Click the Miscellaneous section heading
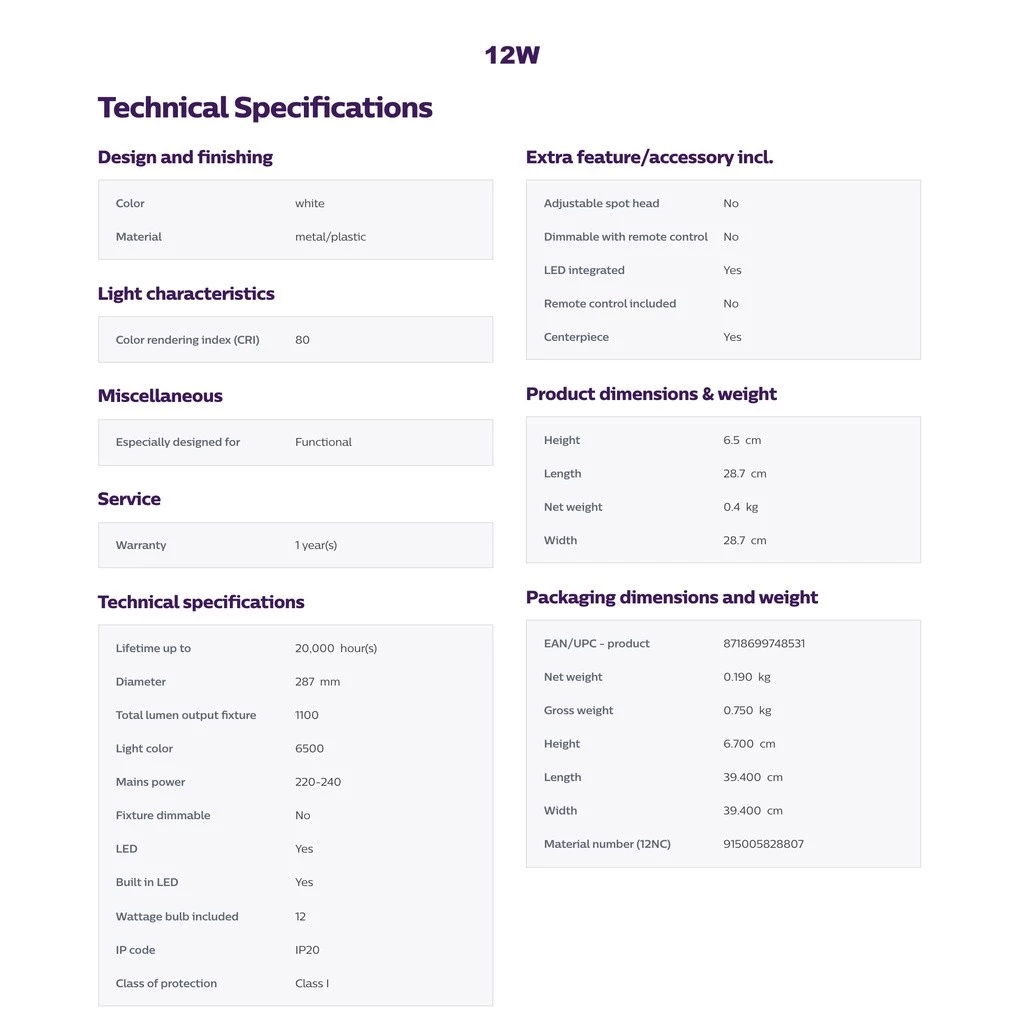Viewport: 1024px width, 1024px height. click(x=160, y=396)
